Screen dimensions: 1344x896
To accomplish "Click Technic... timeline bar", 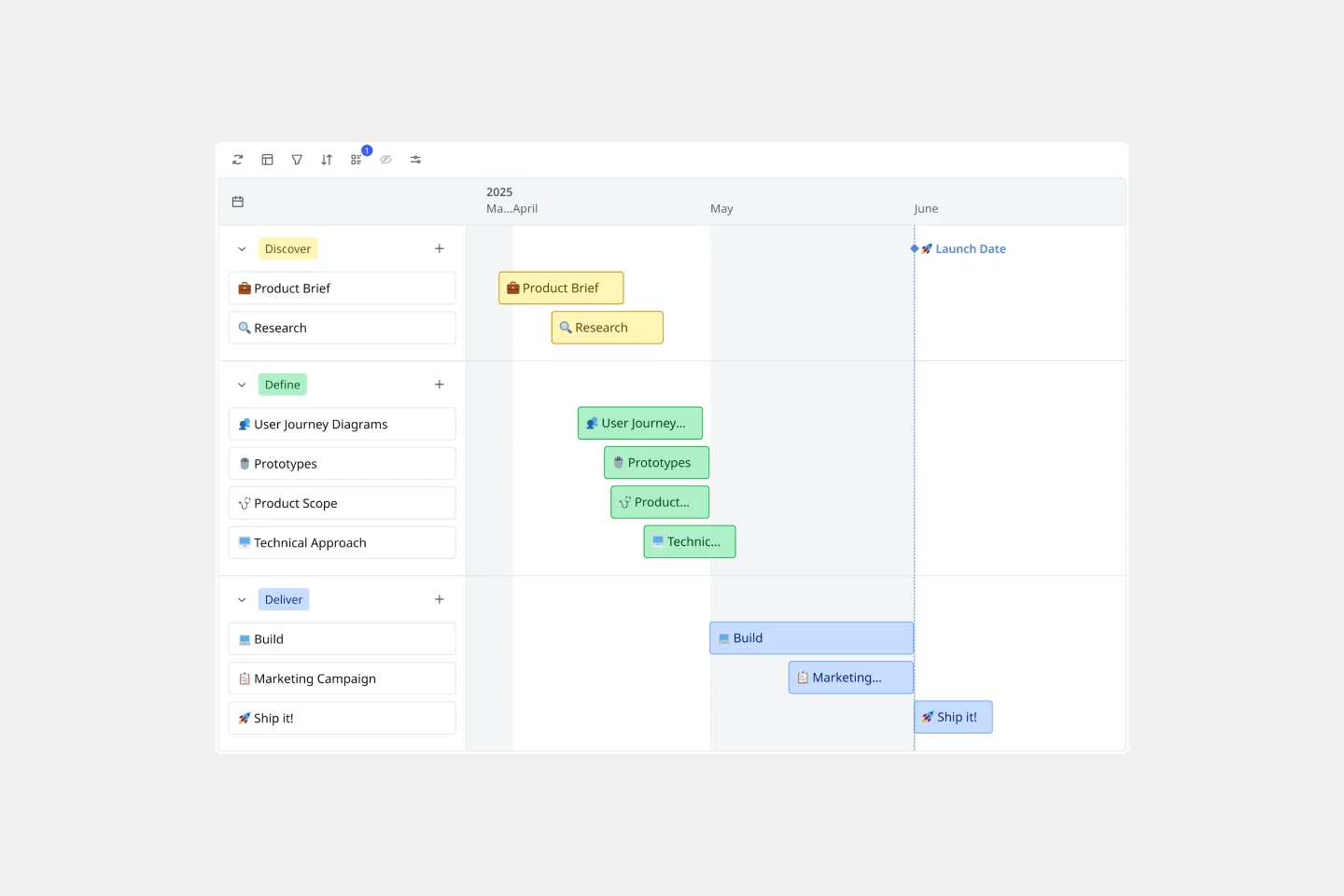I will coord(690,541).
